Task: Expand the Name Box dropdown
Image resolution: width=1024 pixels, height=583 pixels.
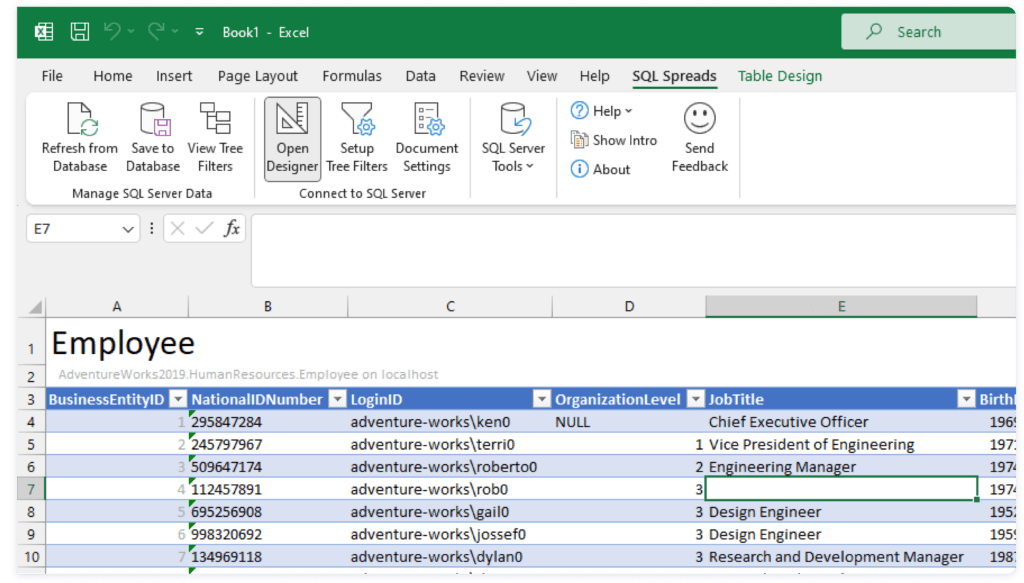Action: point(129,229)
